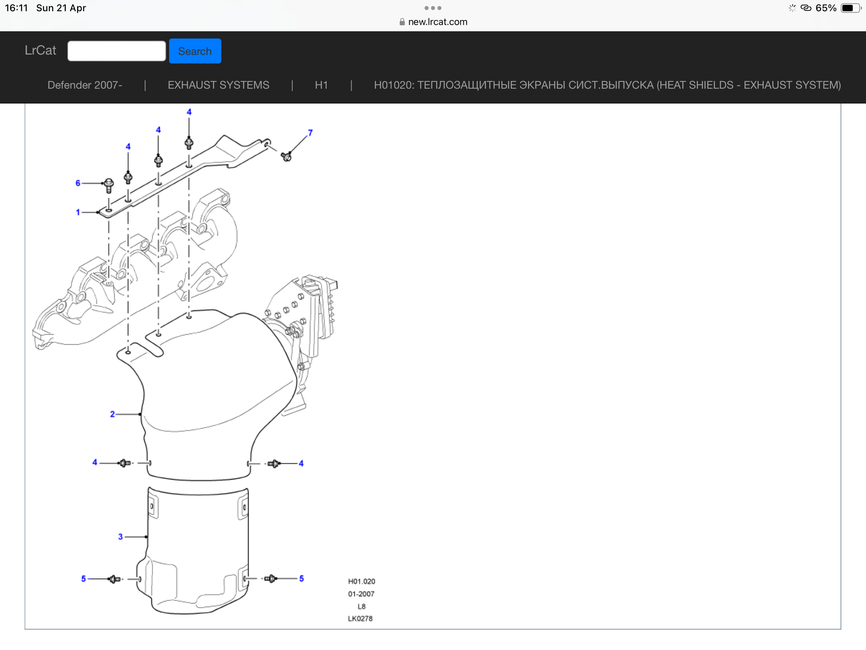Tap the three-dot multitasking menu at top

click(x=433, y=8)
